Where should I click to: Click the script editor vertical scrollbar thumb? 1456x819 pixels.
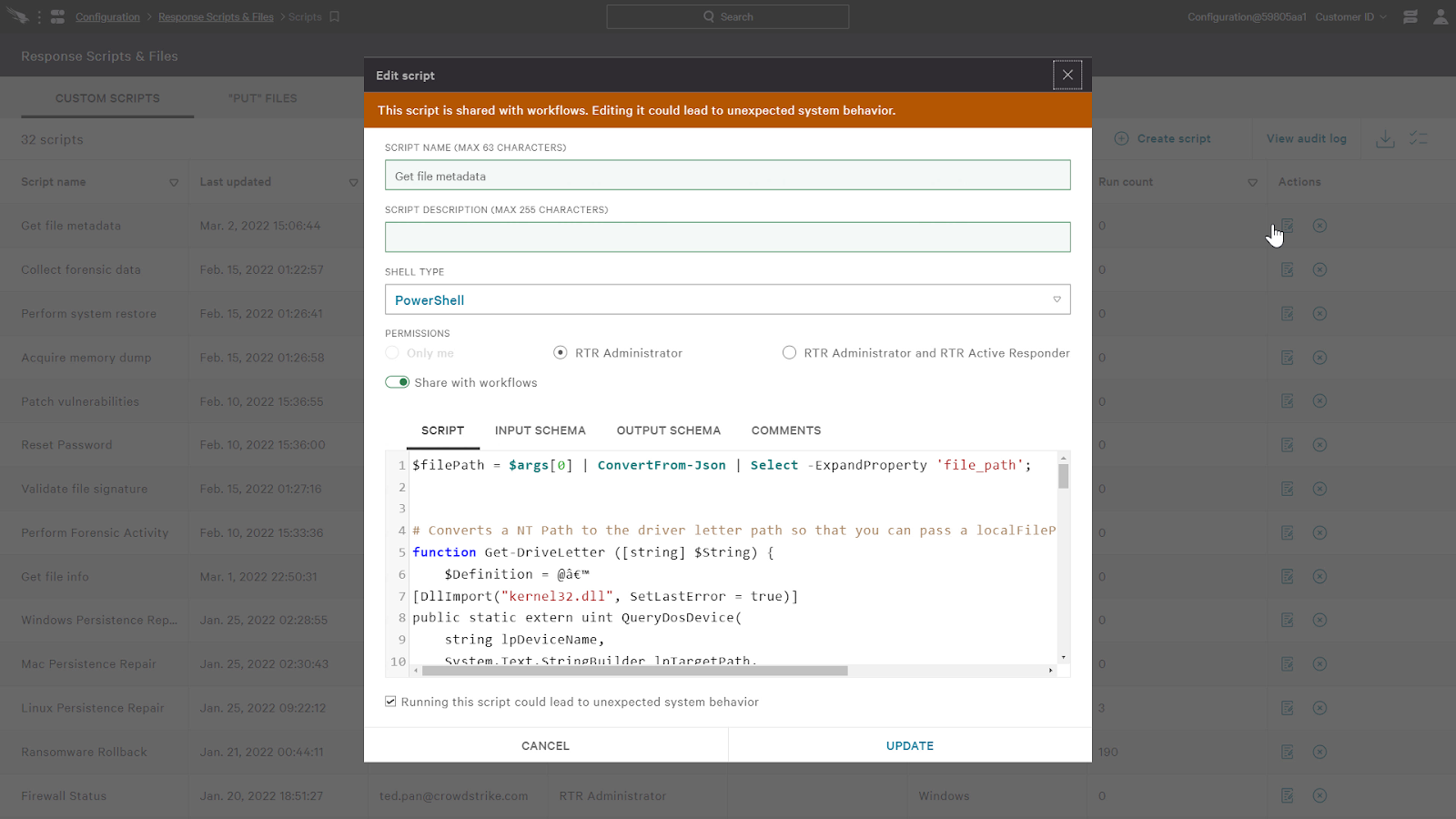(x=1063, y=476)
